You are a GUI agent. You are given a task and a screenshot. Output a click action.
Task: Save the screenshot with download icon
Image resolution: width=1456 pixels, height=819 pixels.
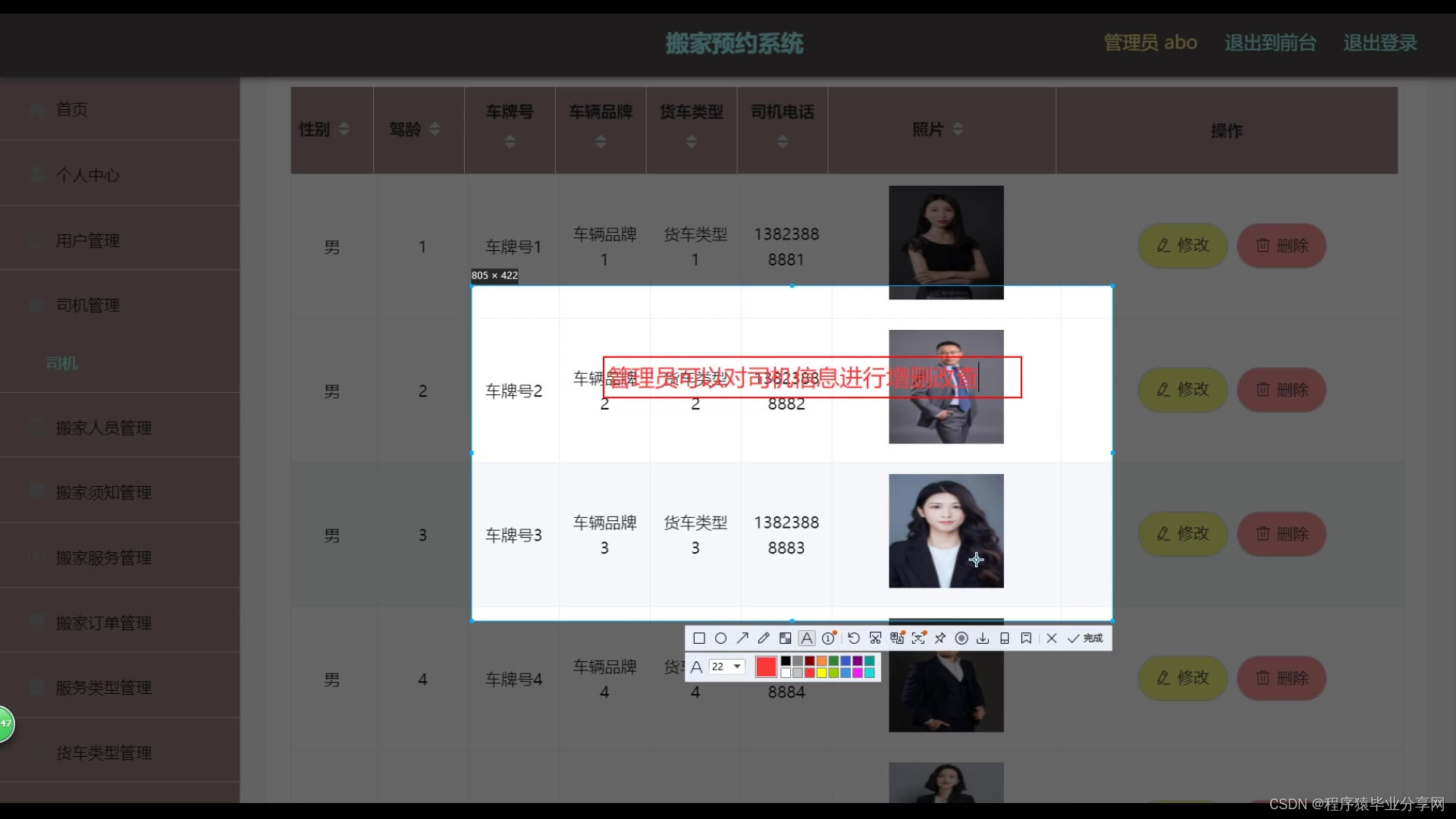click(x=983, y=639)
